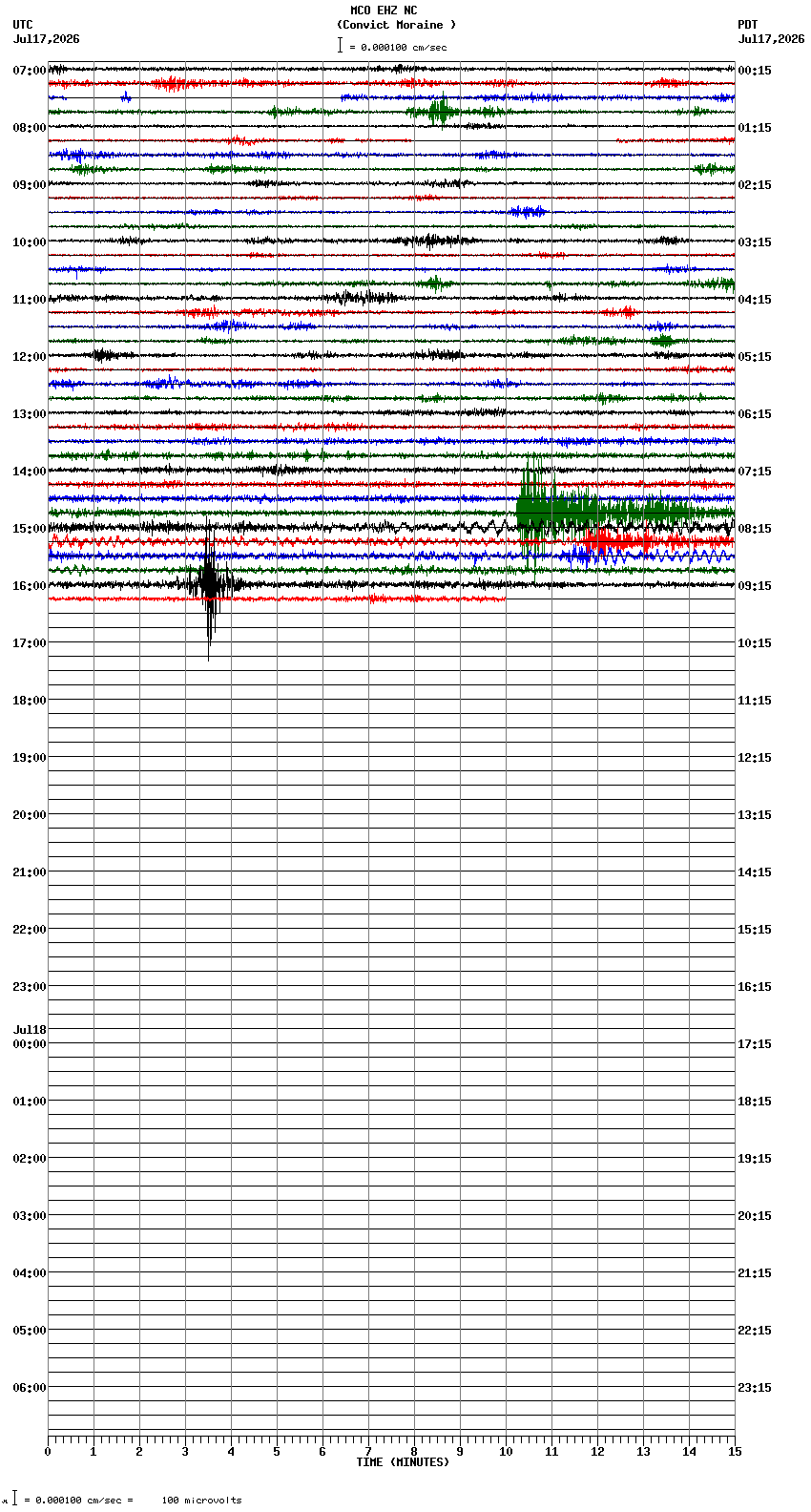Select the left date 'Jul17,2026' under UTC
Image resolution: width=811 pixels, height=1512 pixels.
pos(47,39)
